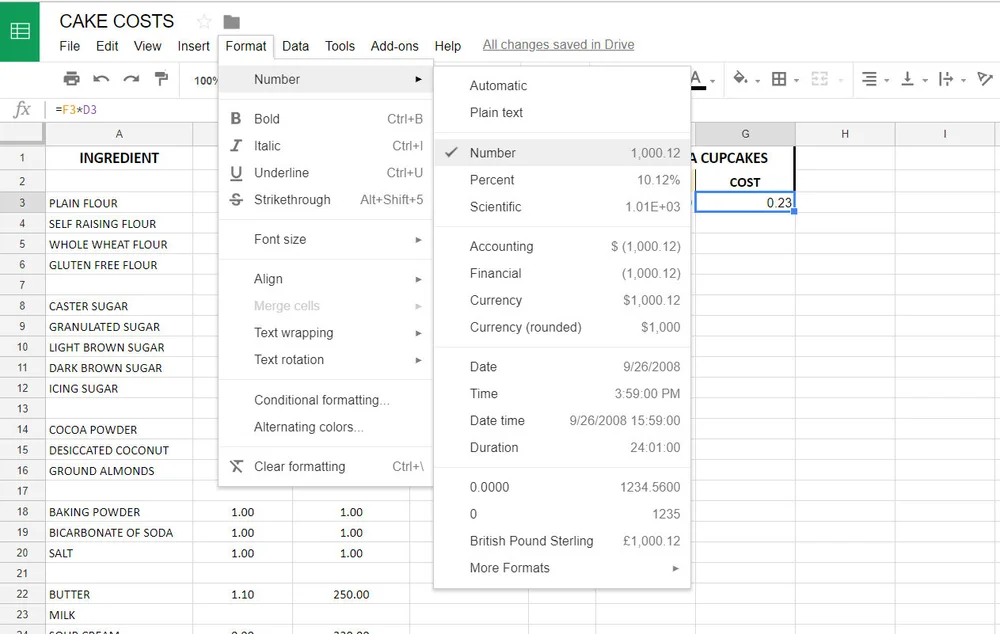Select Duration format
This screenshot has height=634, width=1000.
(562, 447)
